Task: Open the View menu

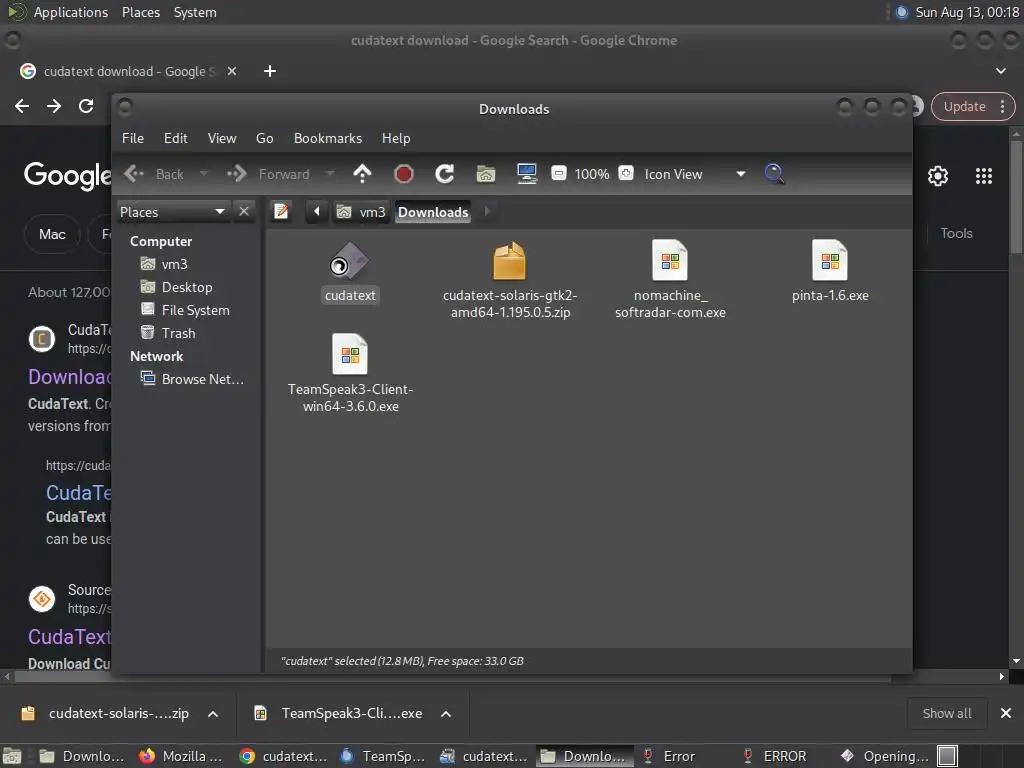Action: pos(222,138)
